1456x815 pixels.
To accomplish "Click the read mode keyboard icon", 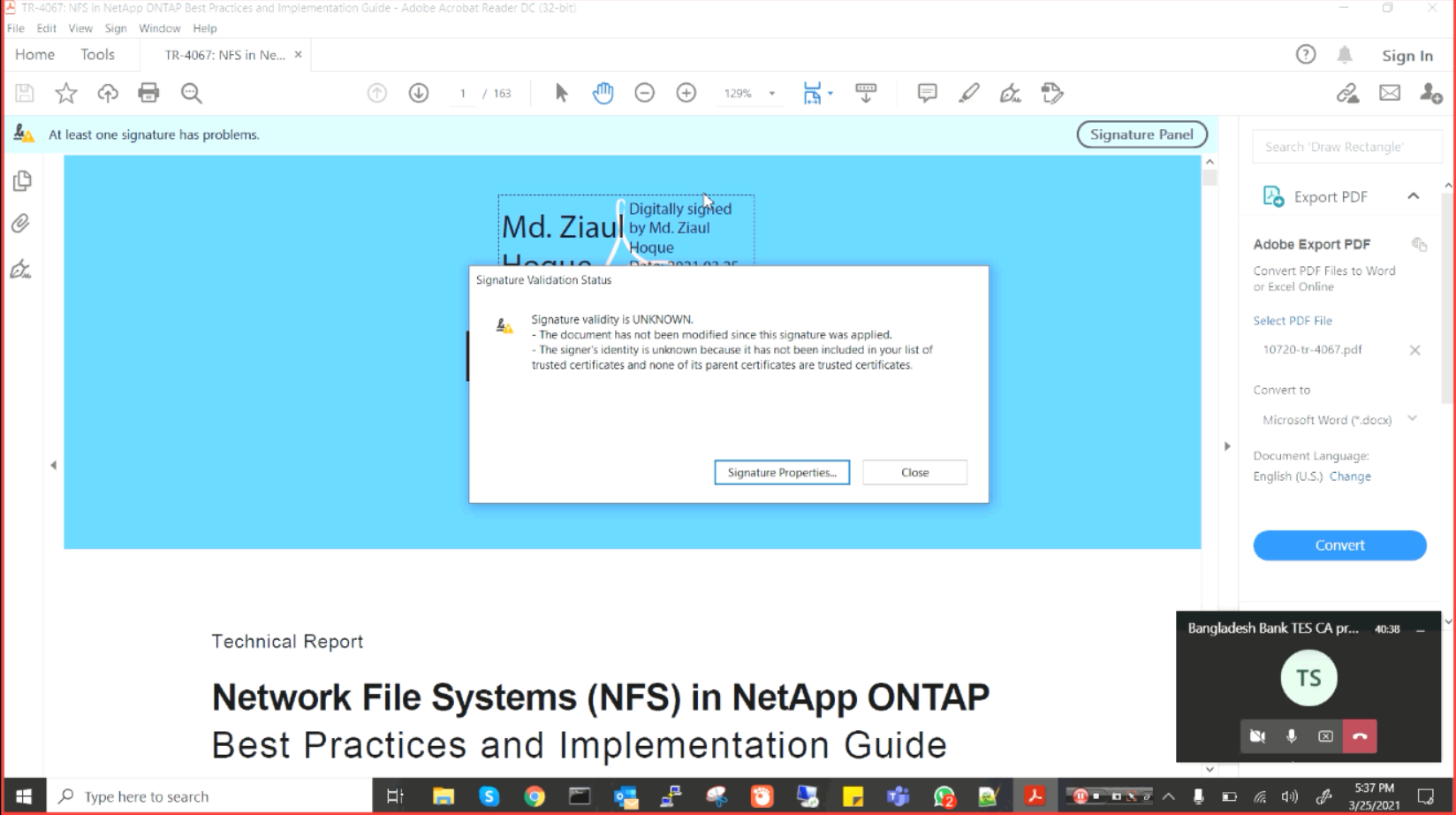I will click(866, 93).
